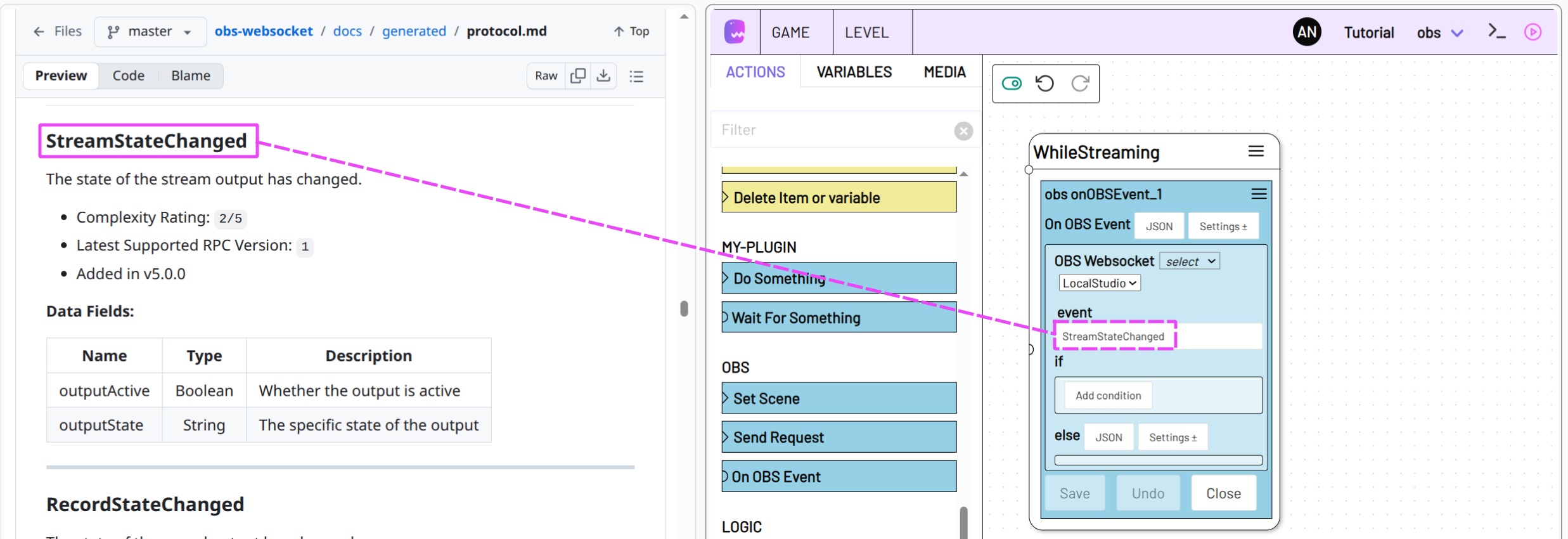
Task: Click the Add condition button
Action: 1108,396
